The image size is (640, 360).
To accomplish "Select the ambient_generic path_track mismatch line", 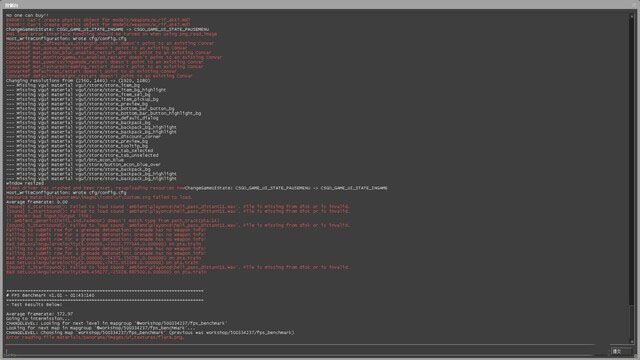I will coord(113,221).
